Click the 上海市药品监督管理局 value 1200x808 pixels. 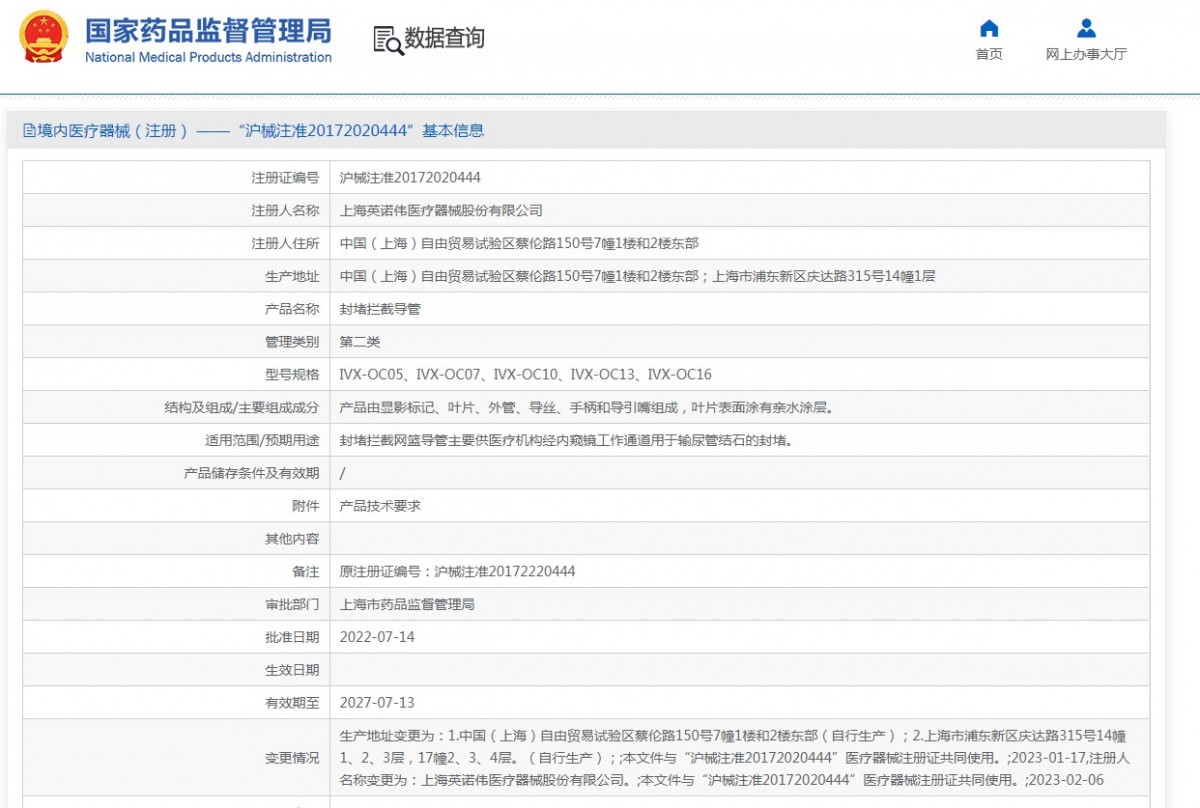click(x=407, y=605)
